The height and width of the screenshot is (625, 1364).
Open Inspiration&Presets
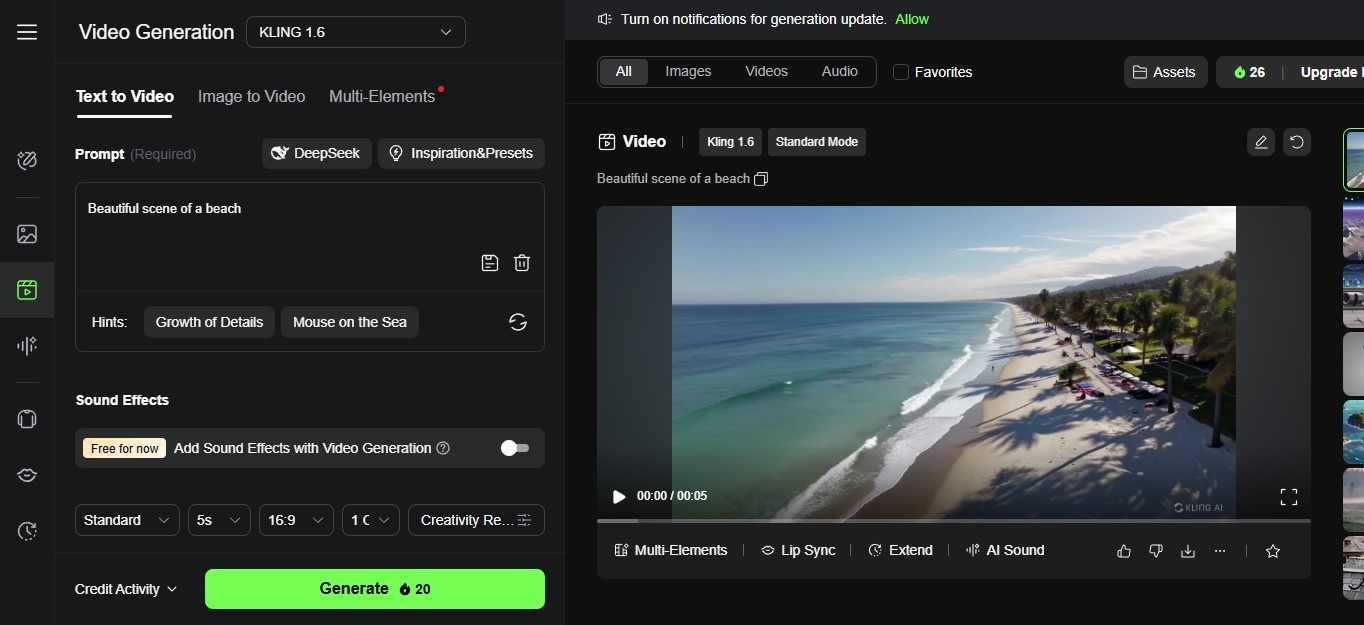(461, 154)
